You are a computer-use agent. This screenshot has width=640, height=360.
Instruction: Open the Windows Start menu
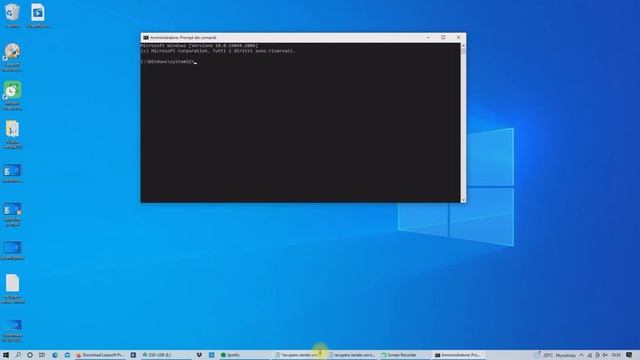(x=6, y=355)
